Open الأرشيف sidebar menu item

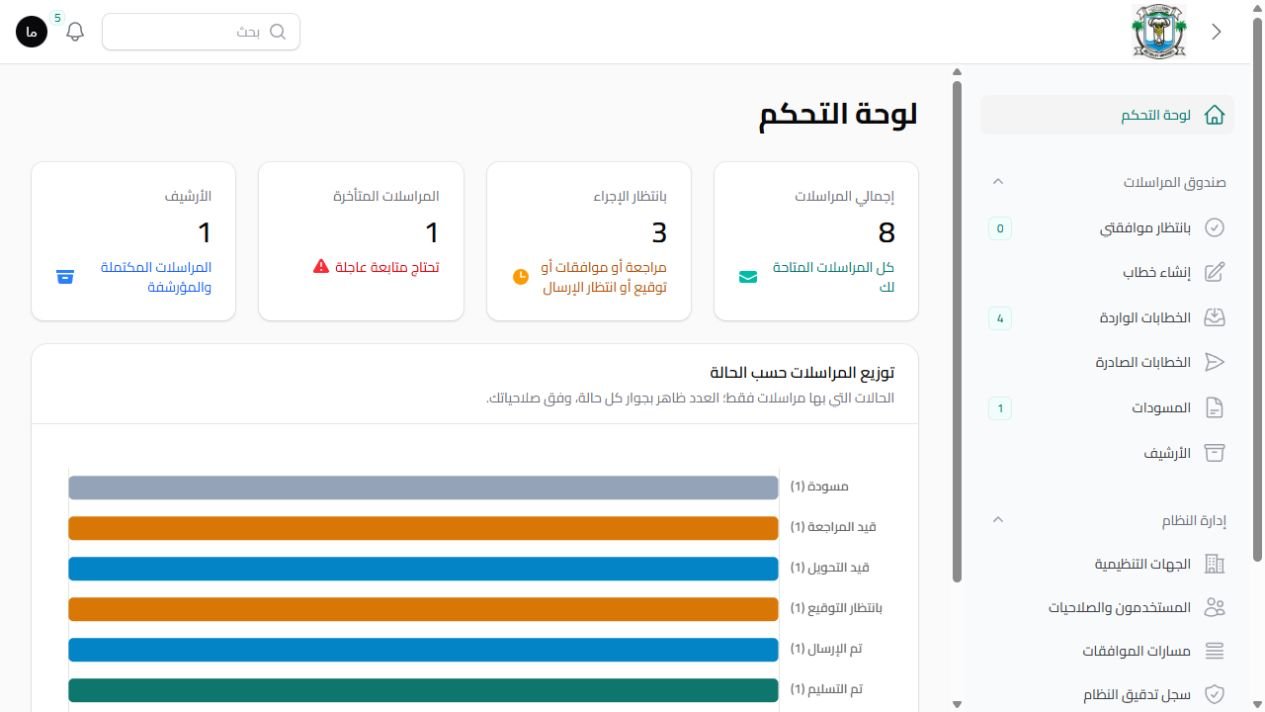[x=1107, y=453]
